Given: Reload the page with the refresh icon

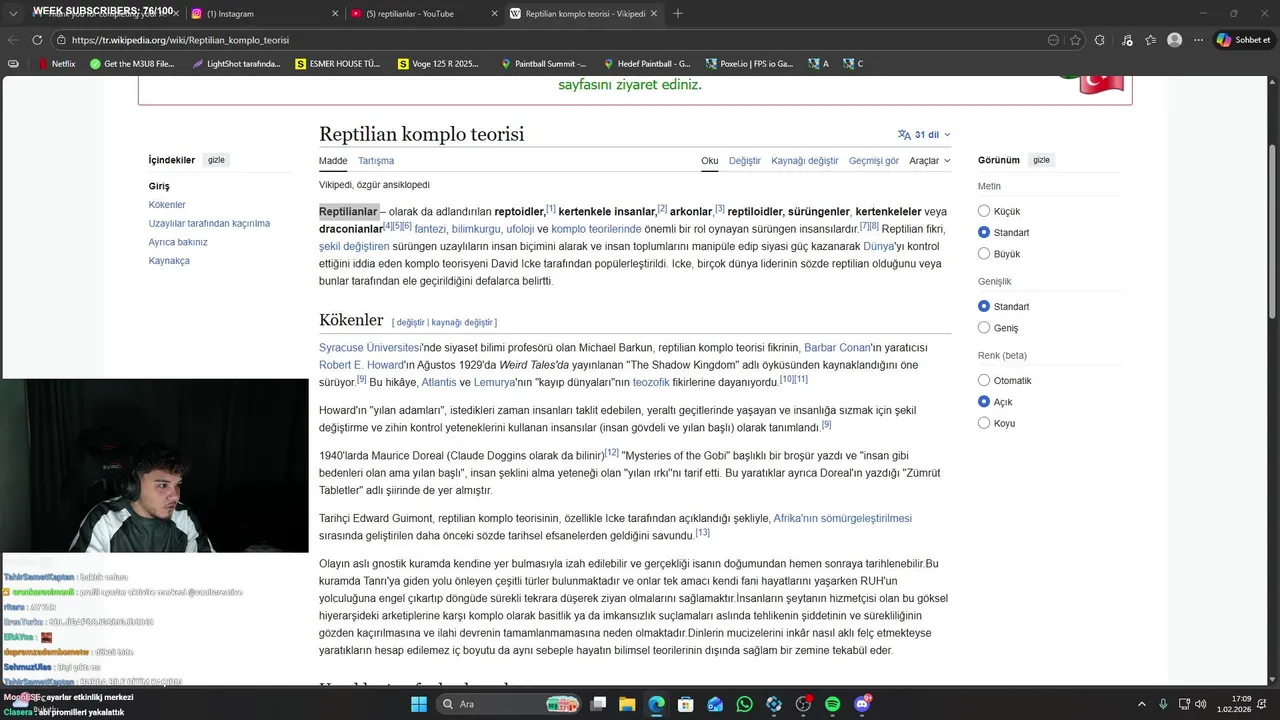Looking at the screenshot, I should (37, 40).
